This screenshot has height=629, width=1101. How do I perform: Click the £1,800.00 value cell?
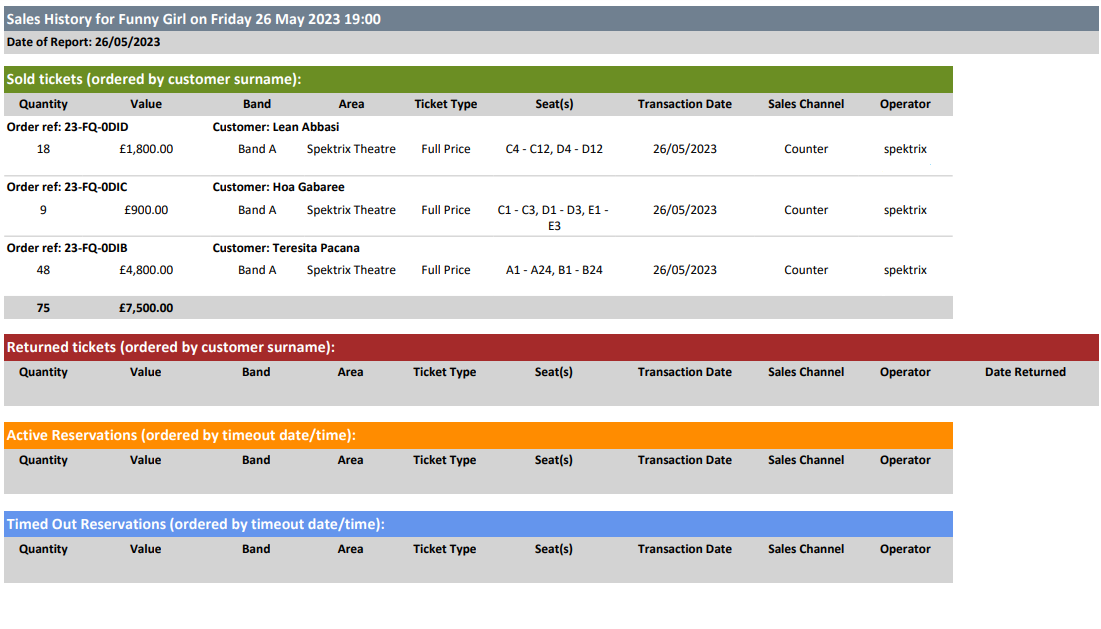(146, 149)
